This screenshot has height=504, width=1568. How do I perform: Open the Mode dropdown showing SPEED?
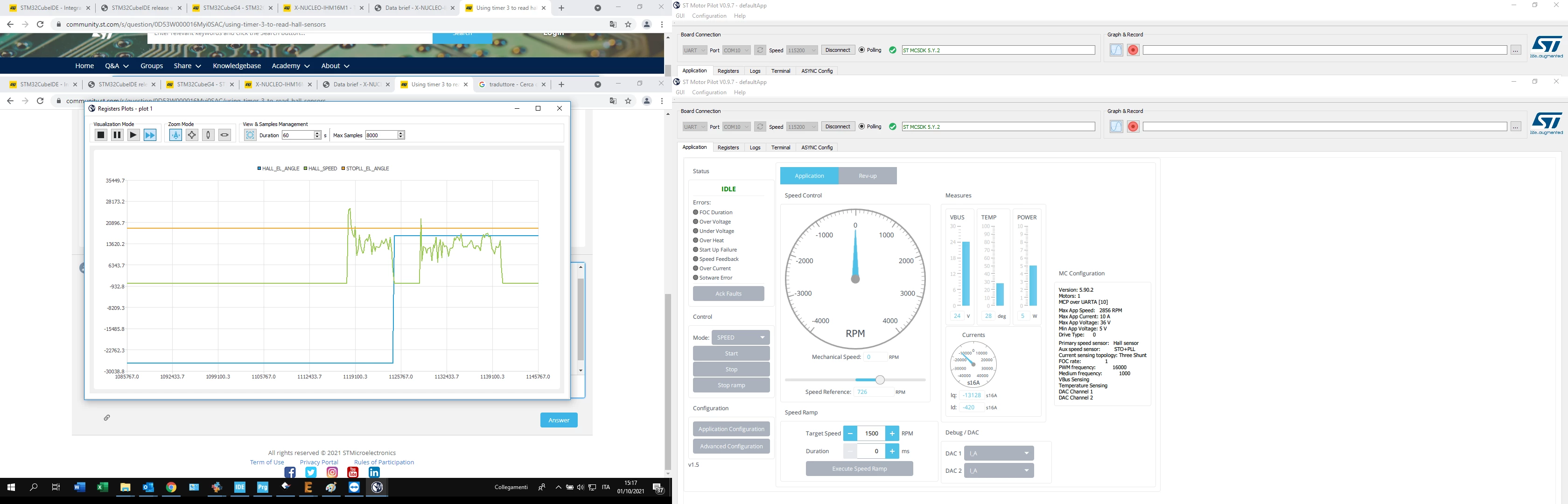(740, 337)
